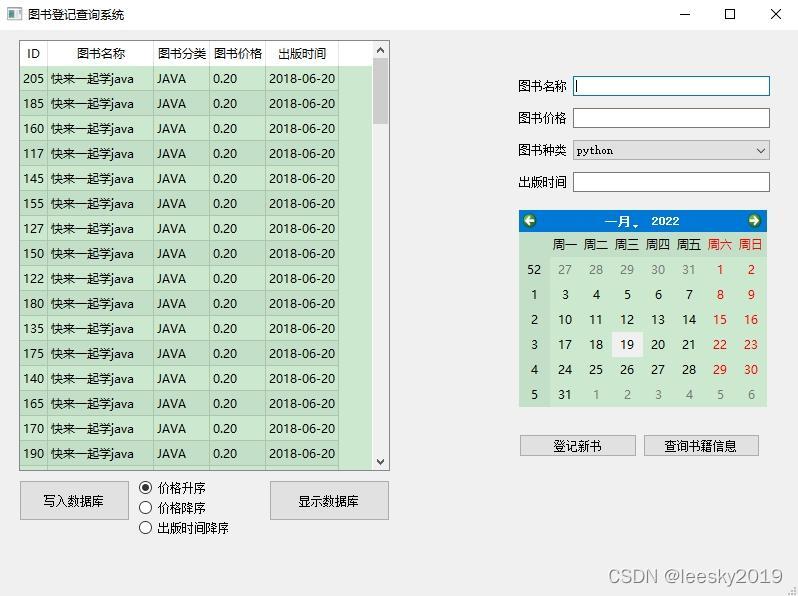Pick calendar date 13

click(x=658, y=320)
